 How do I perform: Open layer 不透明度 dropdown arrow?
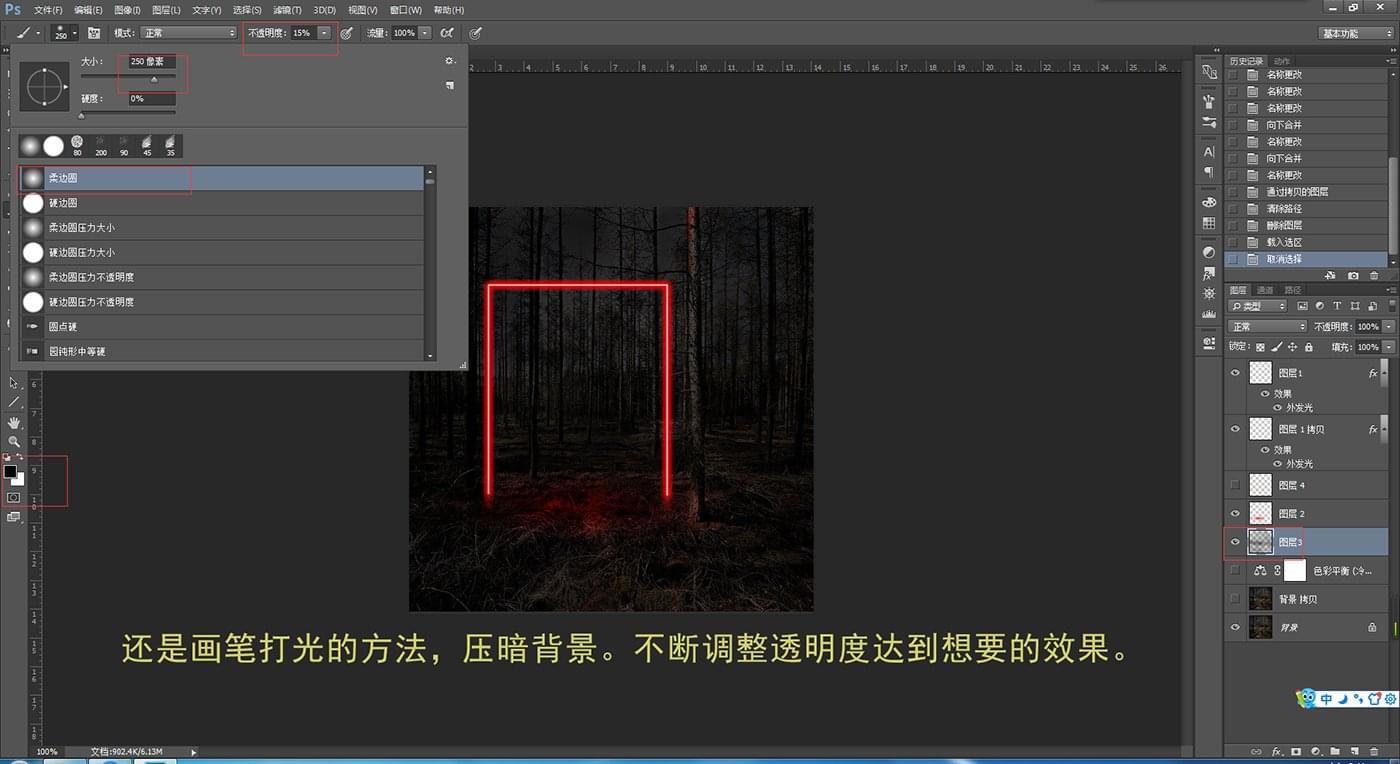click(x=1388, y=327)
